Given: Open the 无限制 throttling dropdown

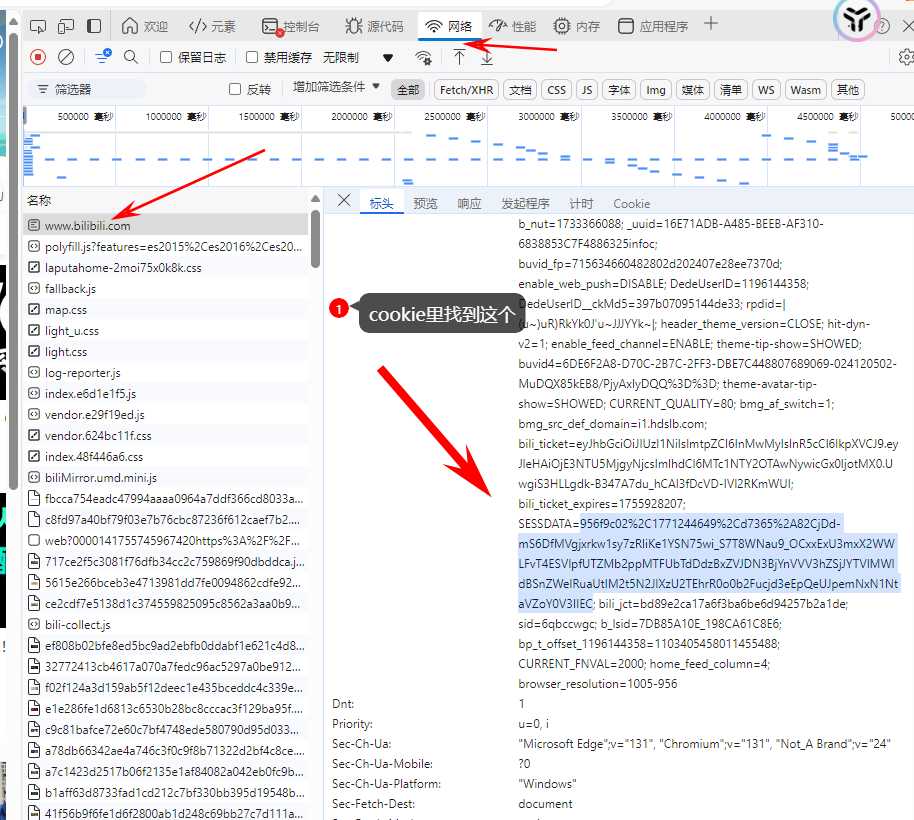Looking at the screenshot, I should [358, 57].
